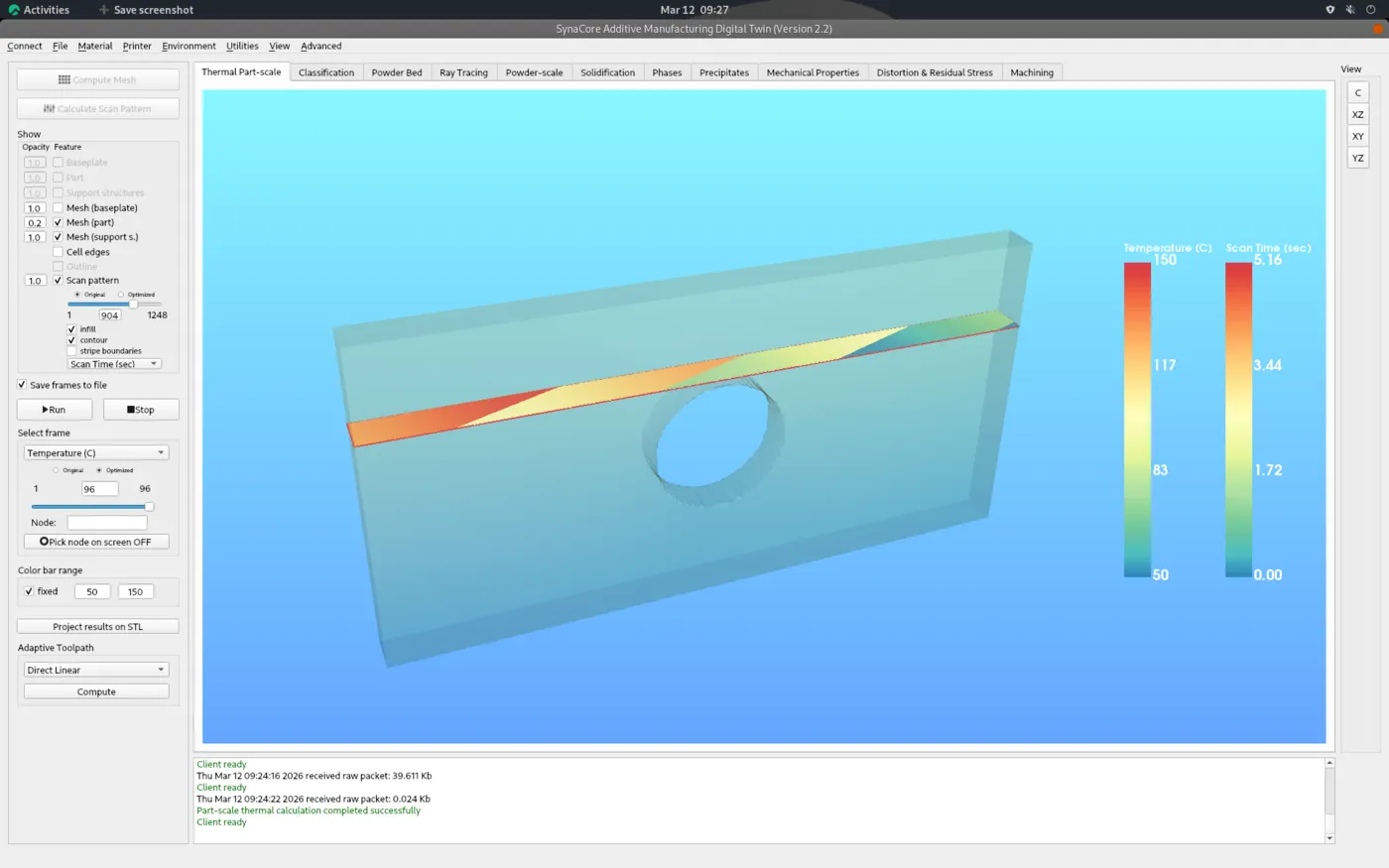
Task: Click the frame number 96 input field
Action: (x=99, y=489)
